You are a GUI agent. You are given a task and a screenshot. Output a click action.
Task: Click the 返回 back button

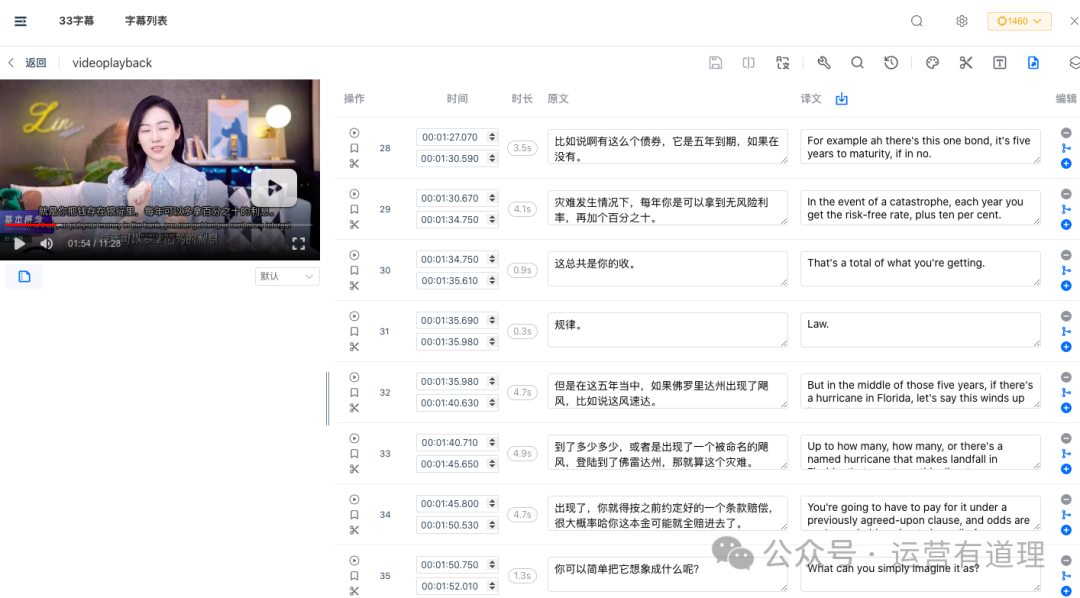[30, 62]
